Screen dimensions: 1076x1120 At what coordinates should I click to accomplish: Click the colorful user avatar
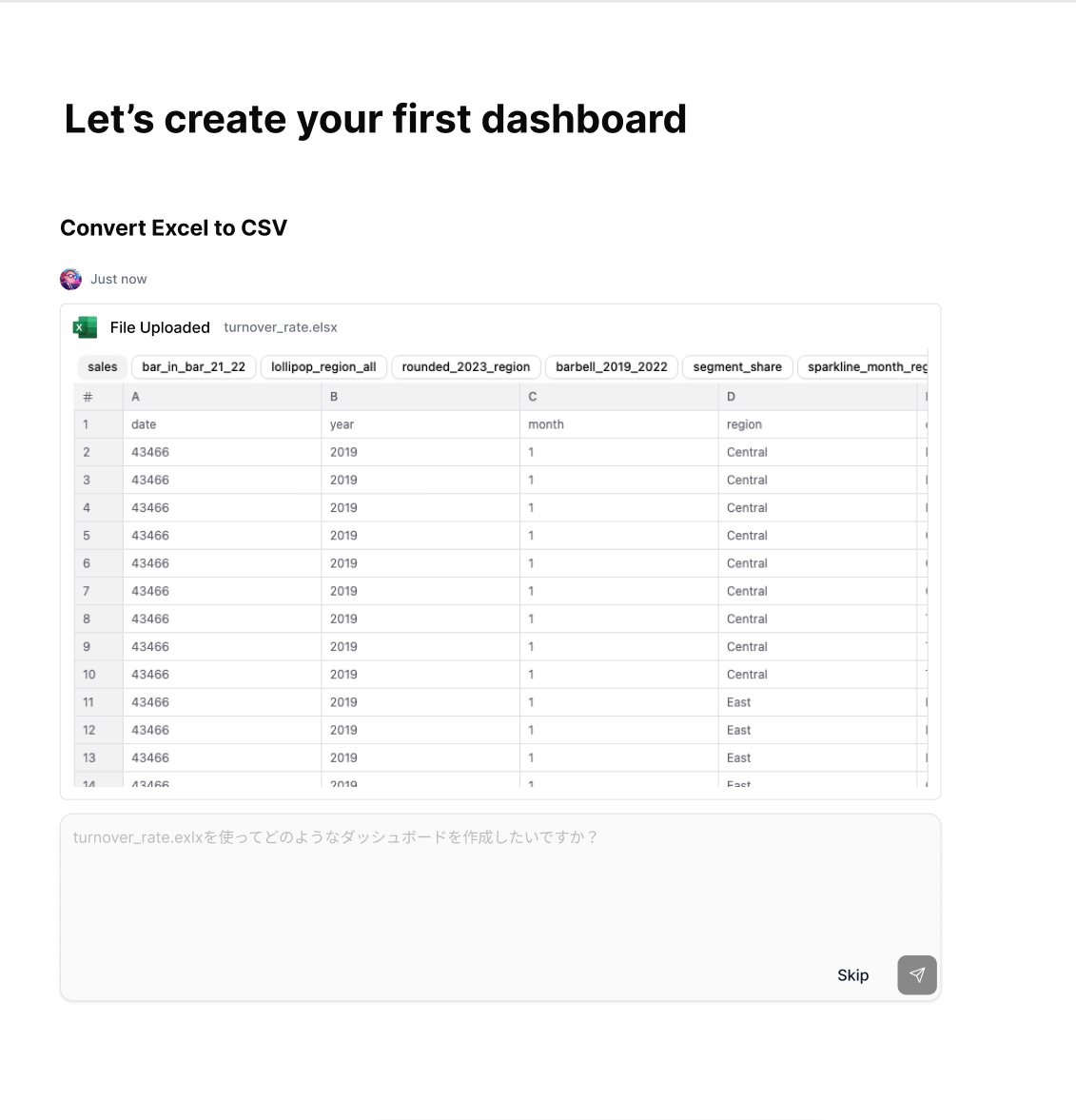pos(70,279)
